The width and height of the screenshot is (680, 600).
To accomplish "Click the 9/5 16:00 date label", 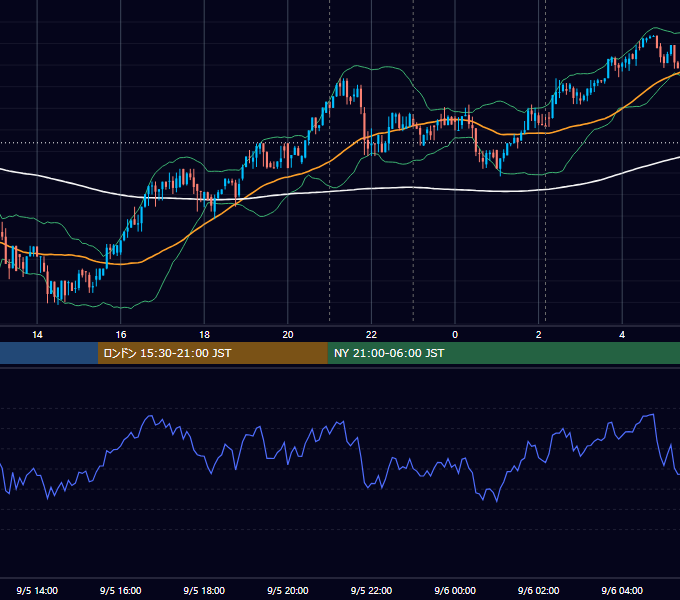I will point(121,590).
